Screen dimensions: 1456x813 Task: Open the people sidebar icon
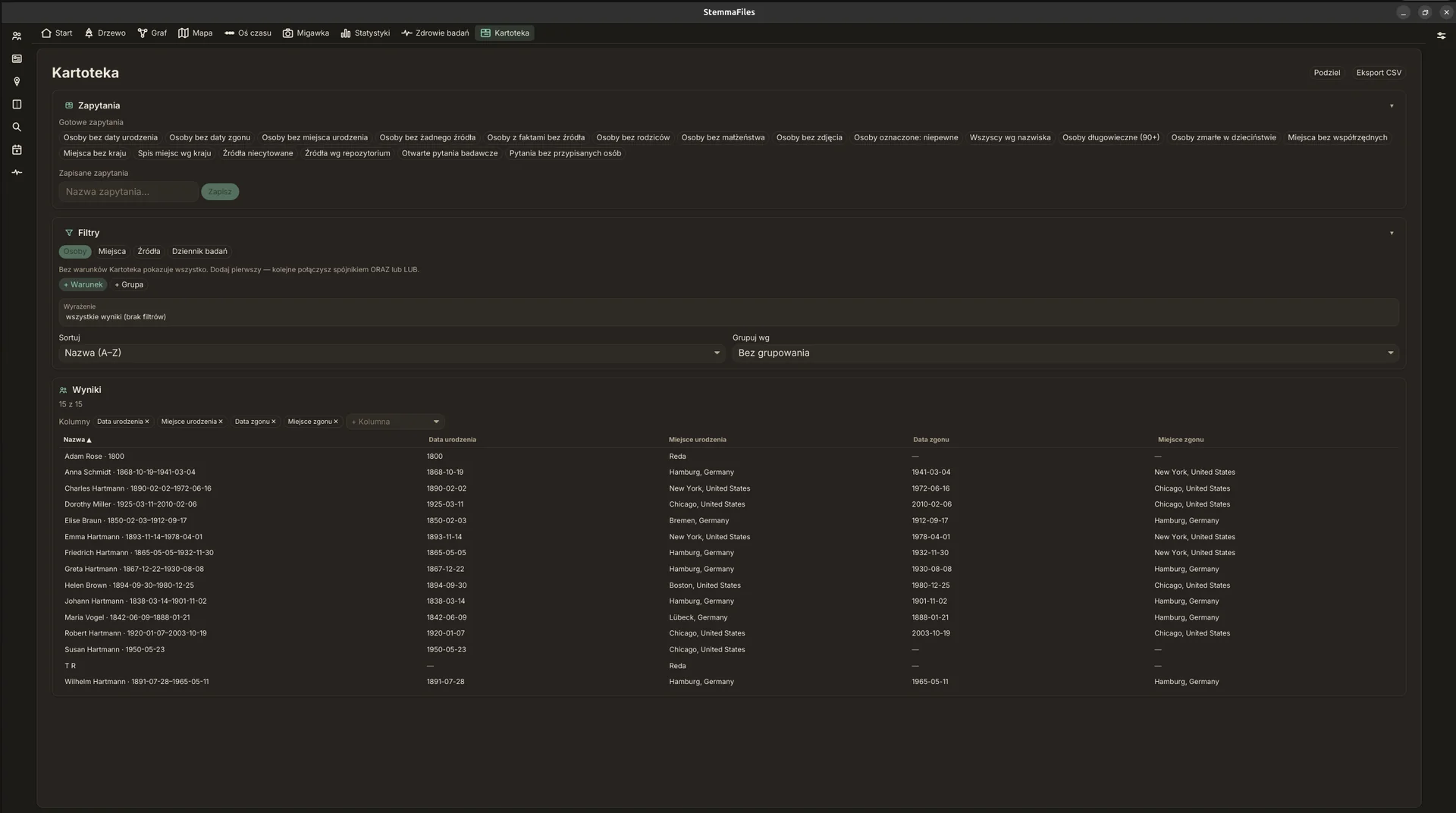[17, 36]
